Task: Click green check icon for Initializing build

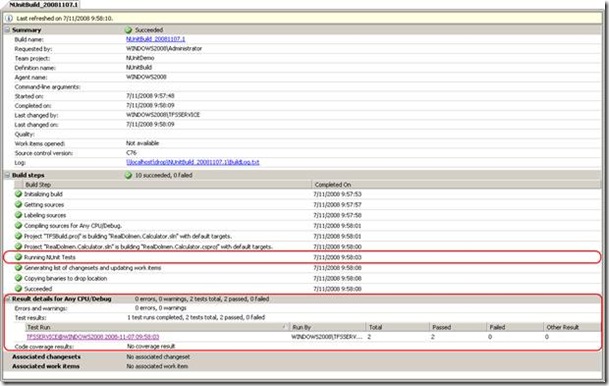Action: click(18, 194)
